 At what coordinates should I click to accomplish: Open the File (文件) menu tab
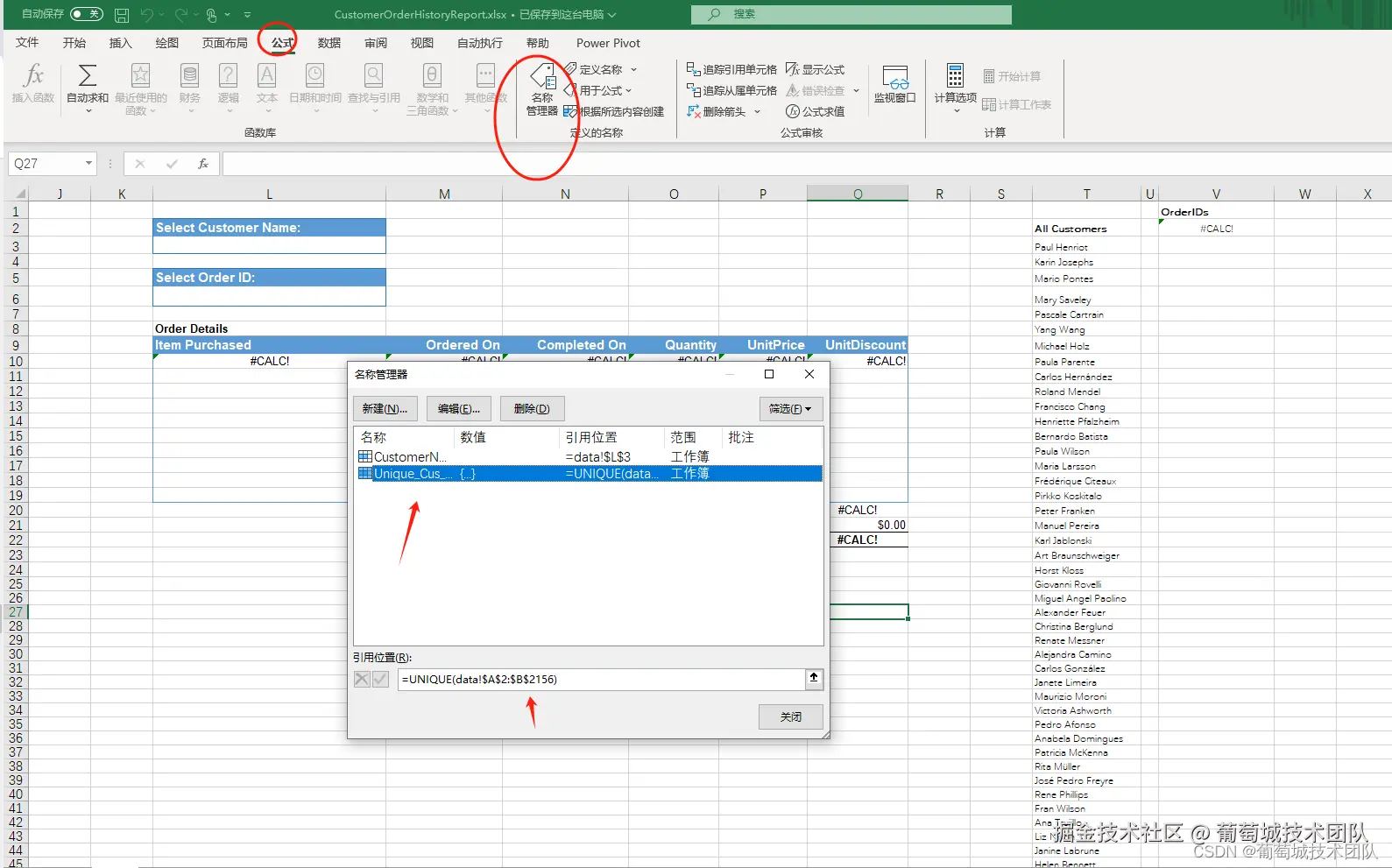(x=27, y=43)
